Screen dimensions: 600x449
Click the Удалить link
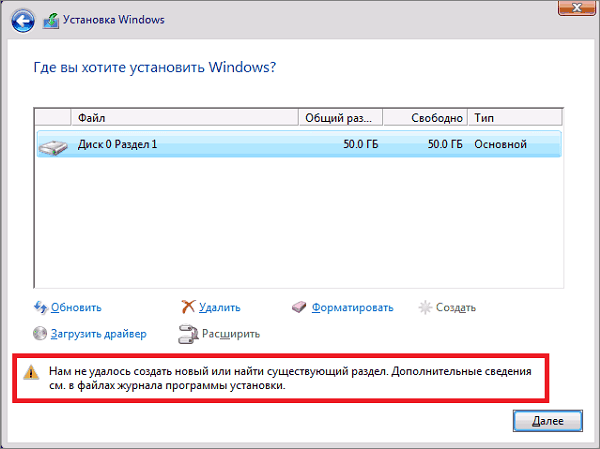click(220, 307)
